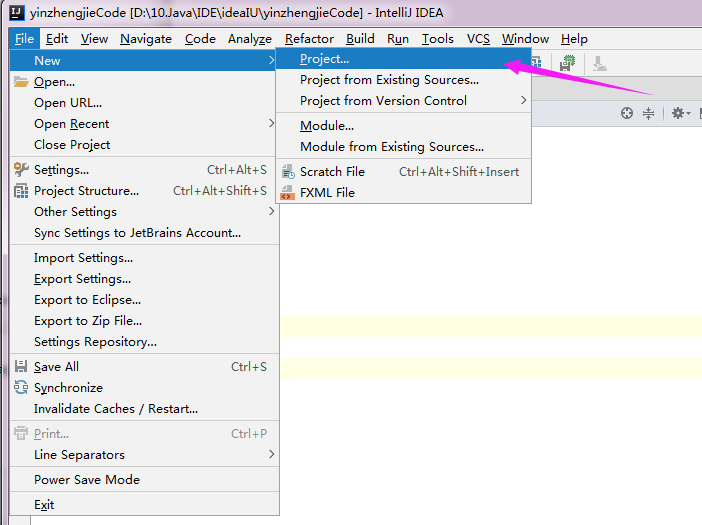Expand the Open Recent submenu arrow

tap(271, 123)
